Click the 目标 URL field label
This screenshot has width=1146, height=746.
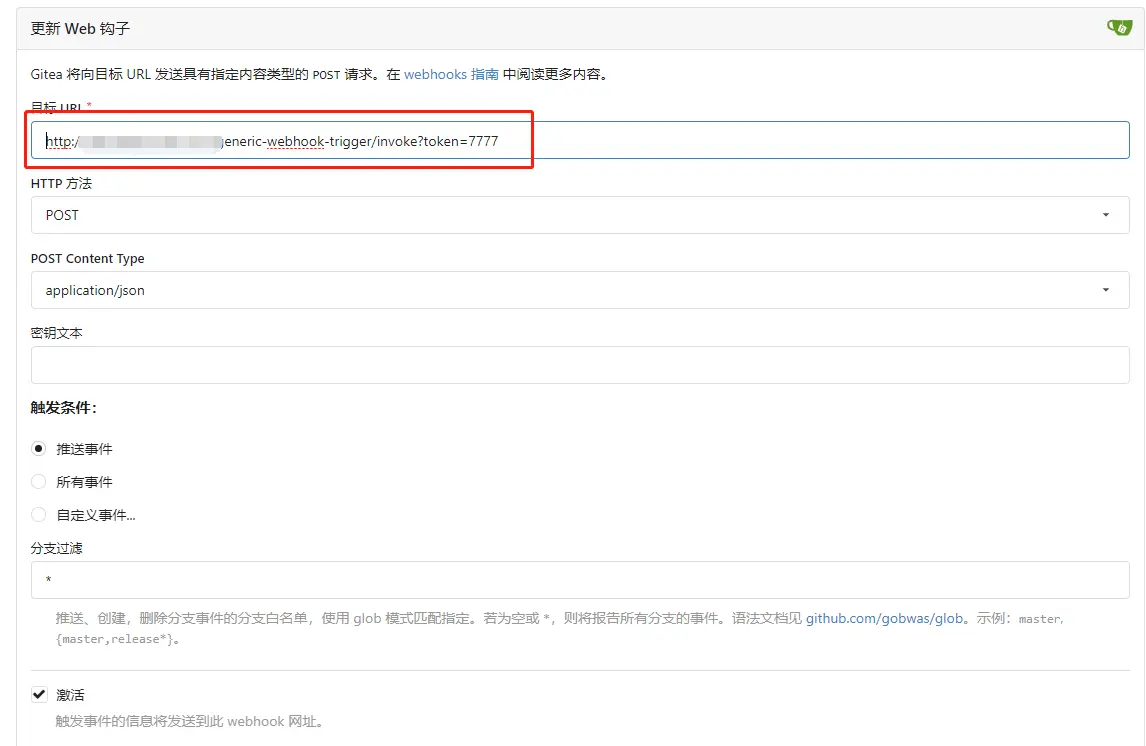pos(57,107)
